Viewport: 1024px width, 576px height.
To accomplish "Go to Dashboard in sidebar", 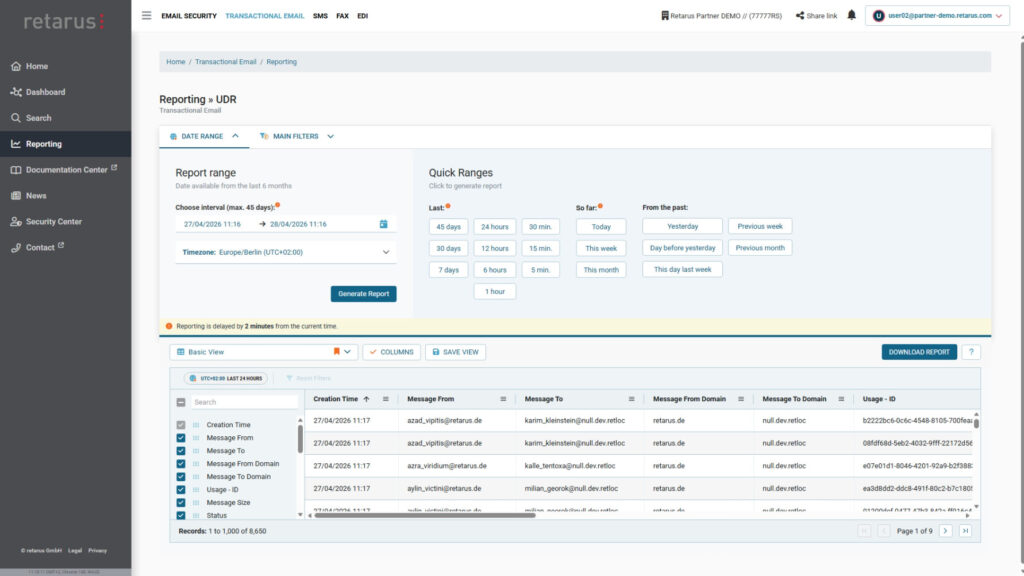I will (45, 92).
